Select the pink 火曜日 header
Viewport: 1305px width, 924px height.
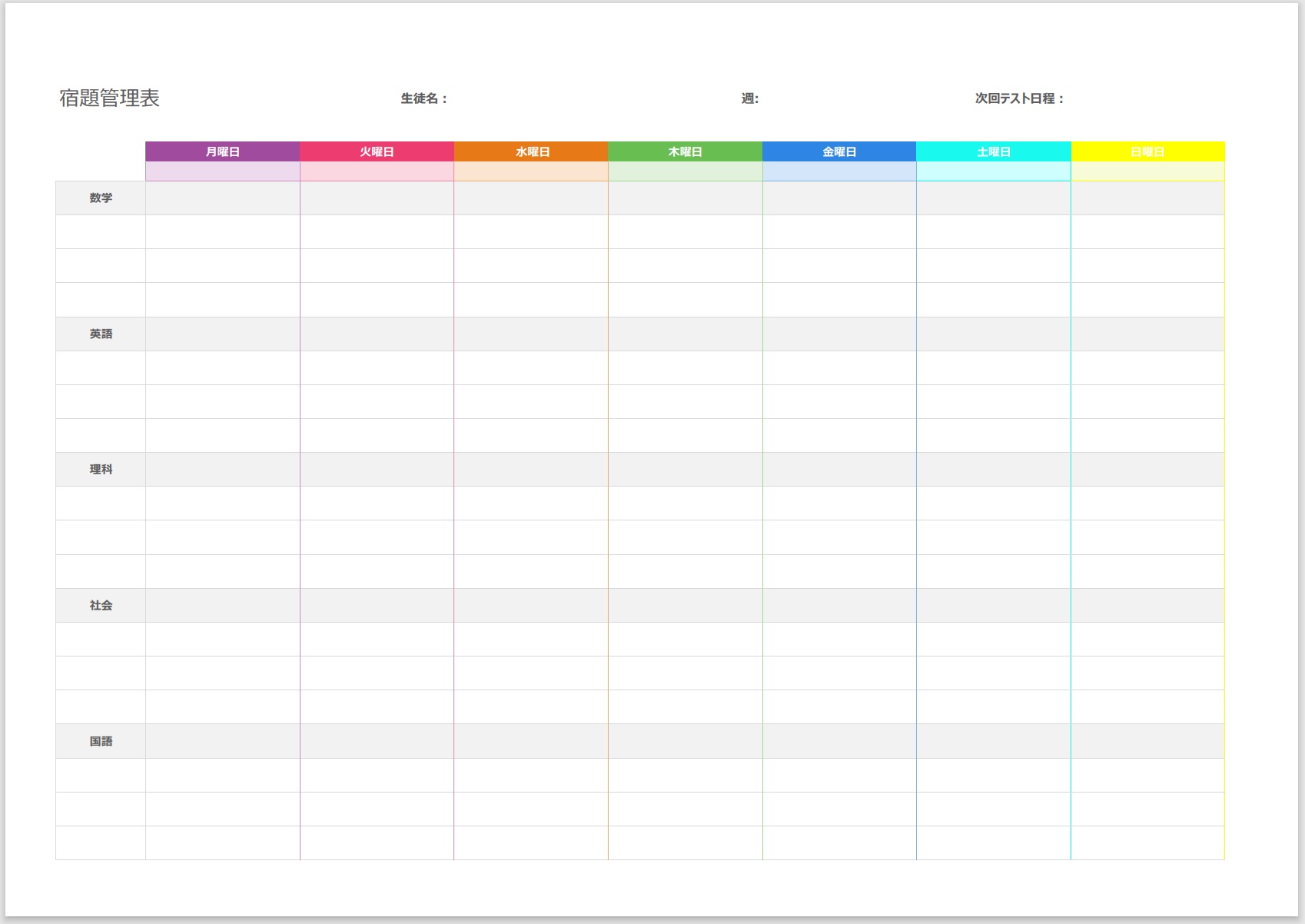coord(377,151)
